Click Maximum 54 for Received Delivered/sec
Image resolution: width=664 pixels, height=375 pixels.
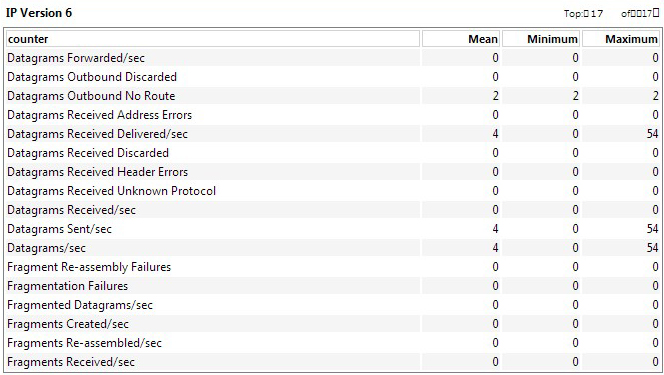(x=652, y=134)
